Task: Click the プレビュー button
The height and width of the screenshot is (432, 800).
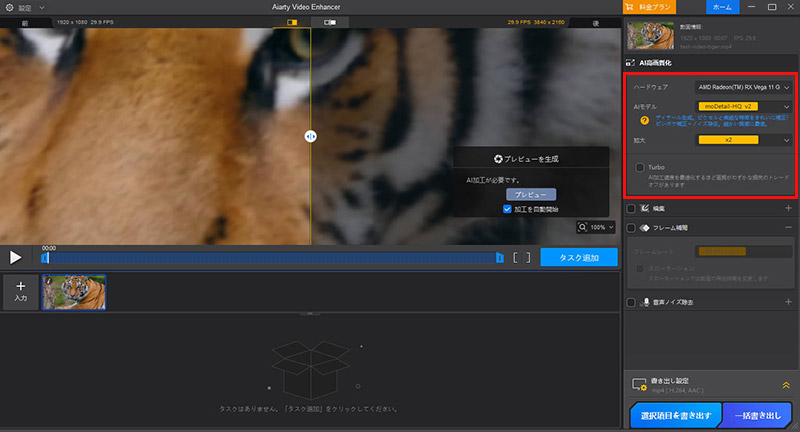Action: [531, 194]
